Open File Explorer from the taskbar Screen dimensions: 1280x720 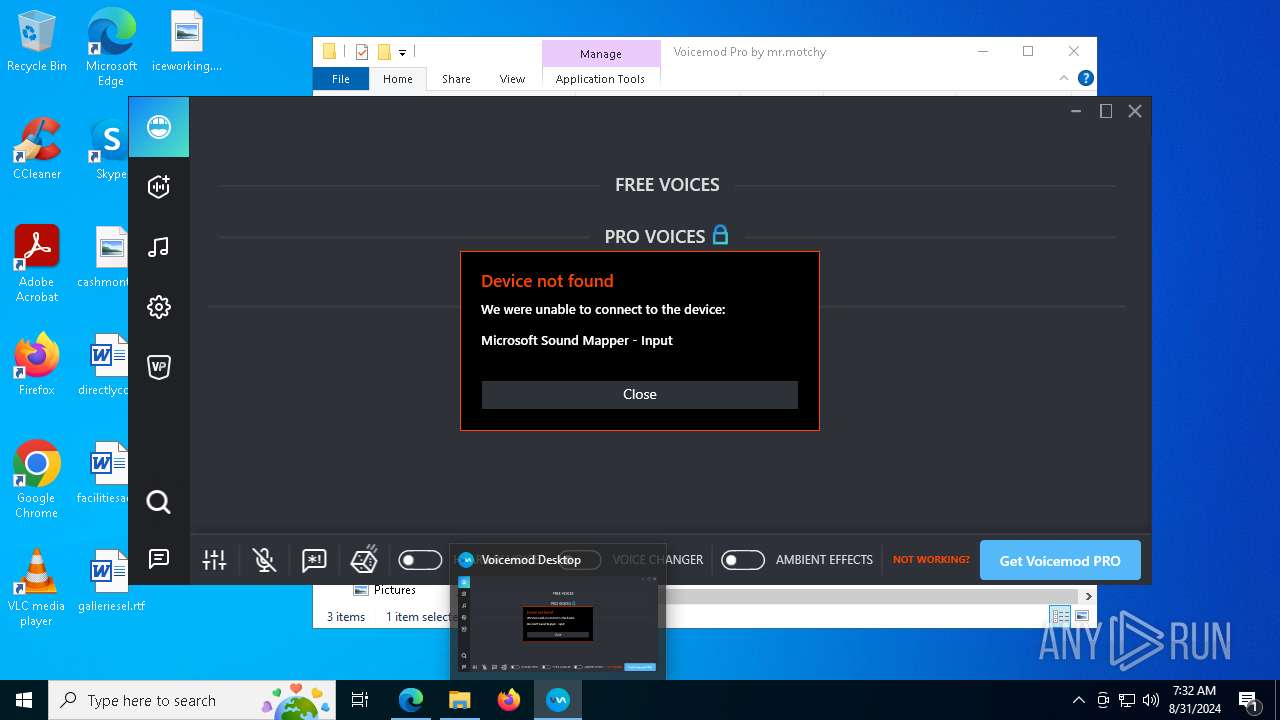(x=460, y=700)
